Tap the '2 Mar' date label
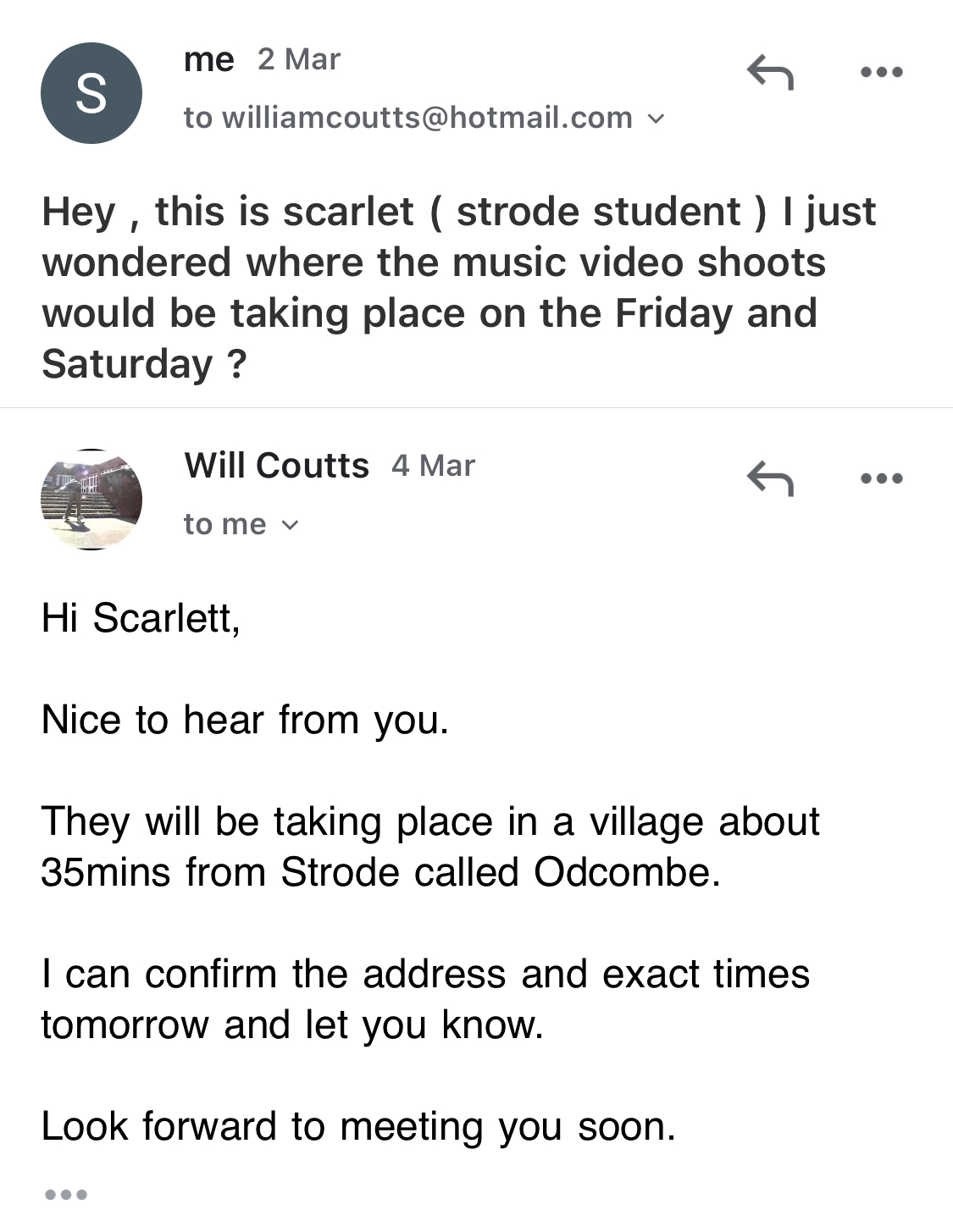 (x=299, y=60)
